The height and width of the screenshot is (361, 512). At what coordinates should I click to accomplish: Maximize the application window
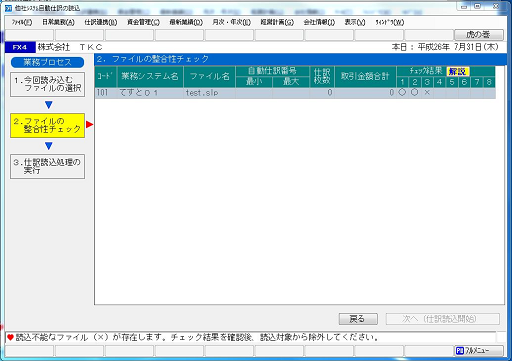pyautogui.click(x=478, y=6)
